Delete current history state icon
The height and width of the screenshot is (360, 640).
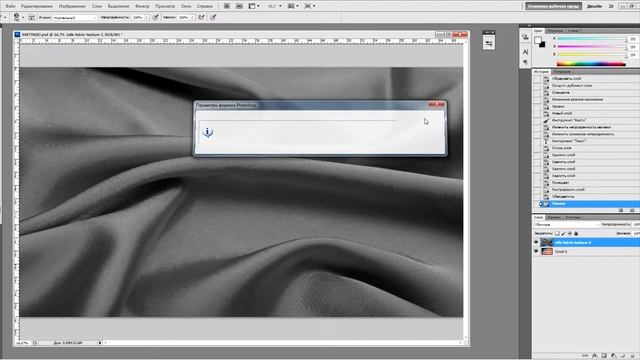(632, 210)
